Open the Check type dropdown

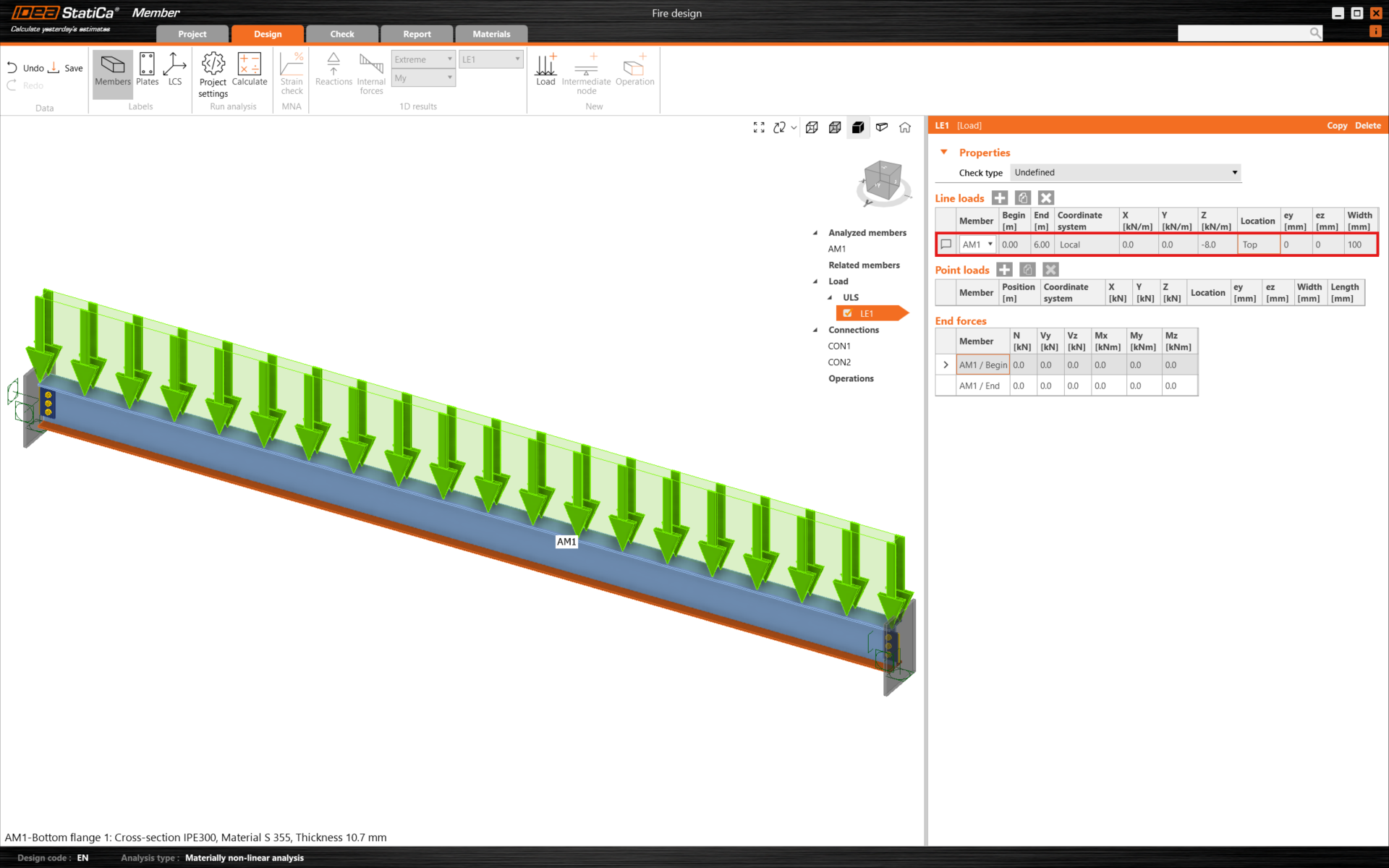(x=1126, y=172)
